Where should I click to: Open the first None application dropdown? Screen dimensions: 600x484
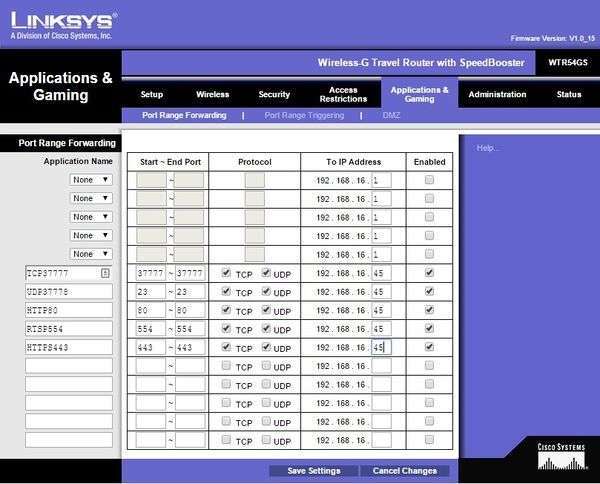91,180
